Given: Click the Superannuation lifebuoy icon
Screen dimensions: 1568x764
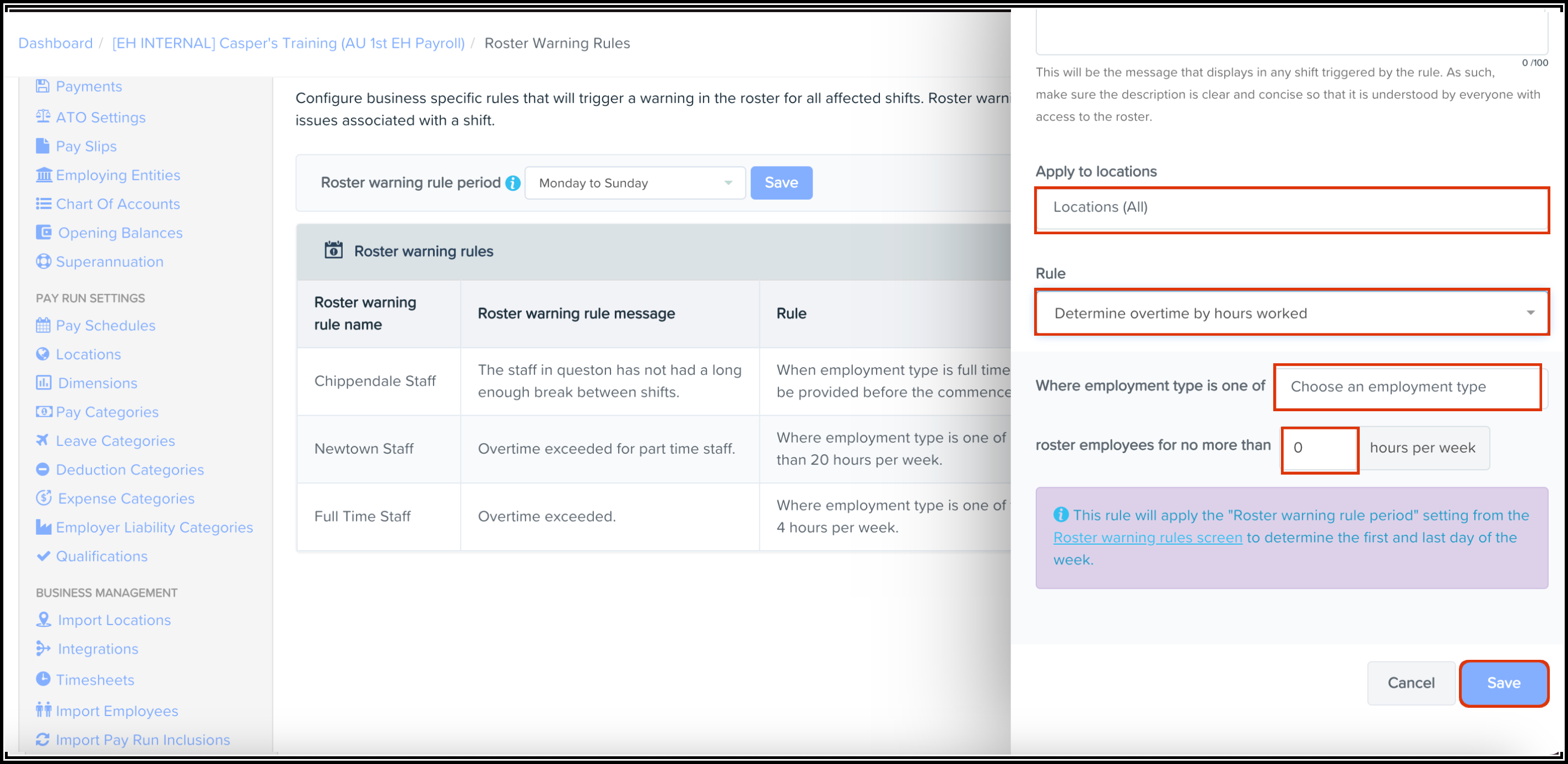Looking at the screenshot, I should pos(43,261).
